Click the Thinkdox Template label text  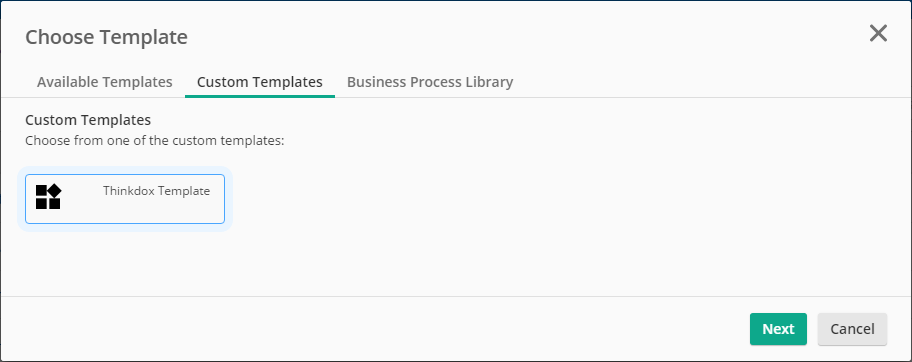click(156, 191)
